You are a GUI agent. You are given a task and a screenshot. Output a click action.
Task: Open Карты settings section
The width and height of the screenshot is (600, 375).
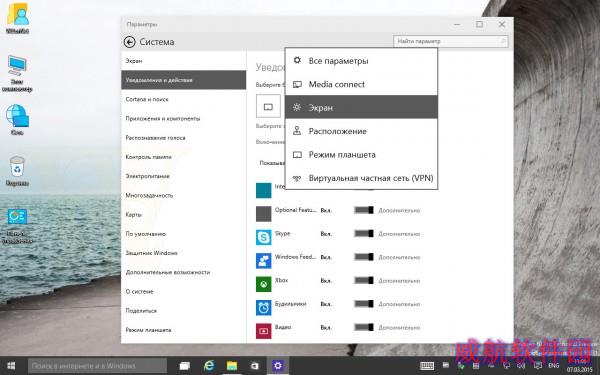click(x=184, y=215)
